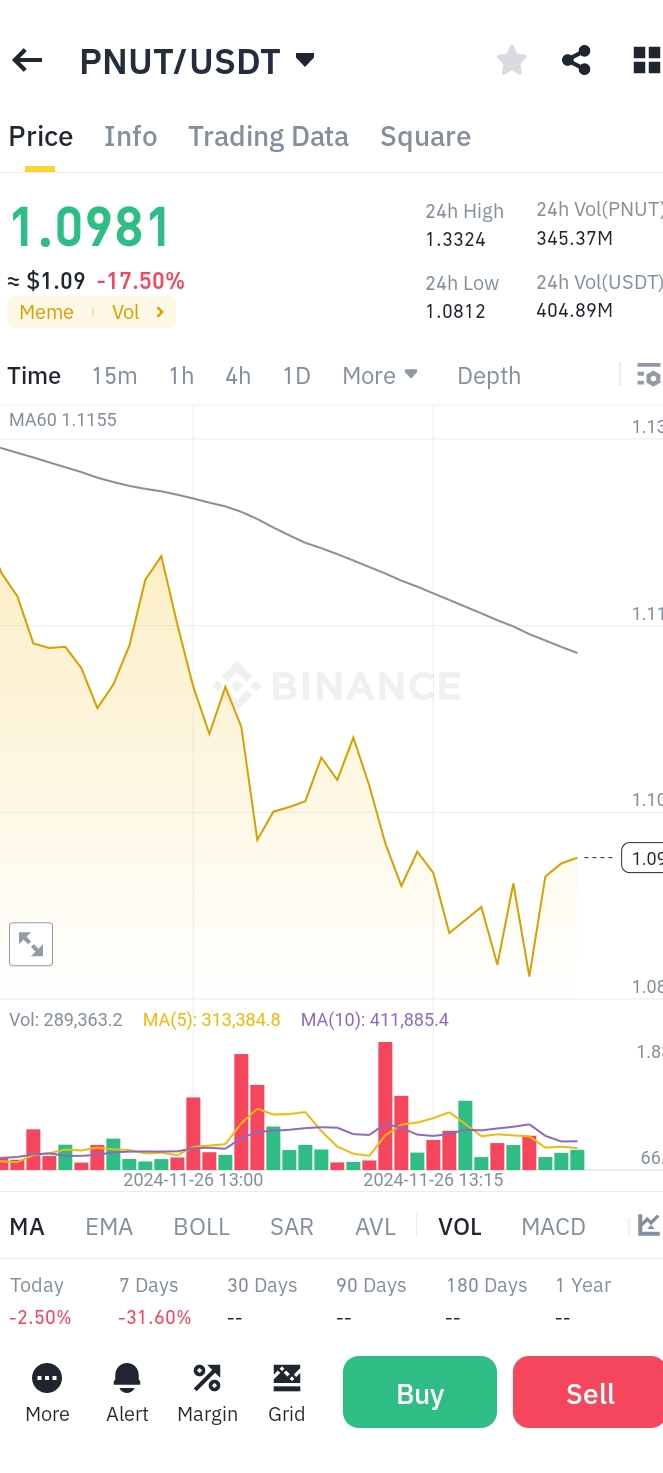Open the grid layout icon at top right
The width and height of the screenshot is (663, 1473).
[x=647, y=61]
